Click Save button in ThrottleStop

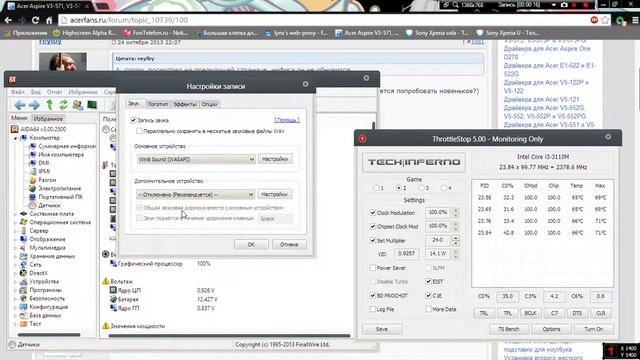click(x=382, y=329)
